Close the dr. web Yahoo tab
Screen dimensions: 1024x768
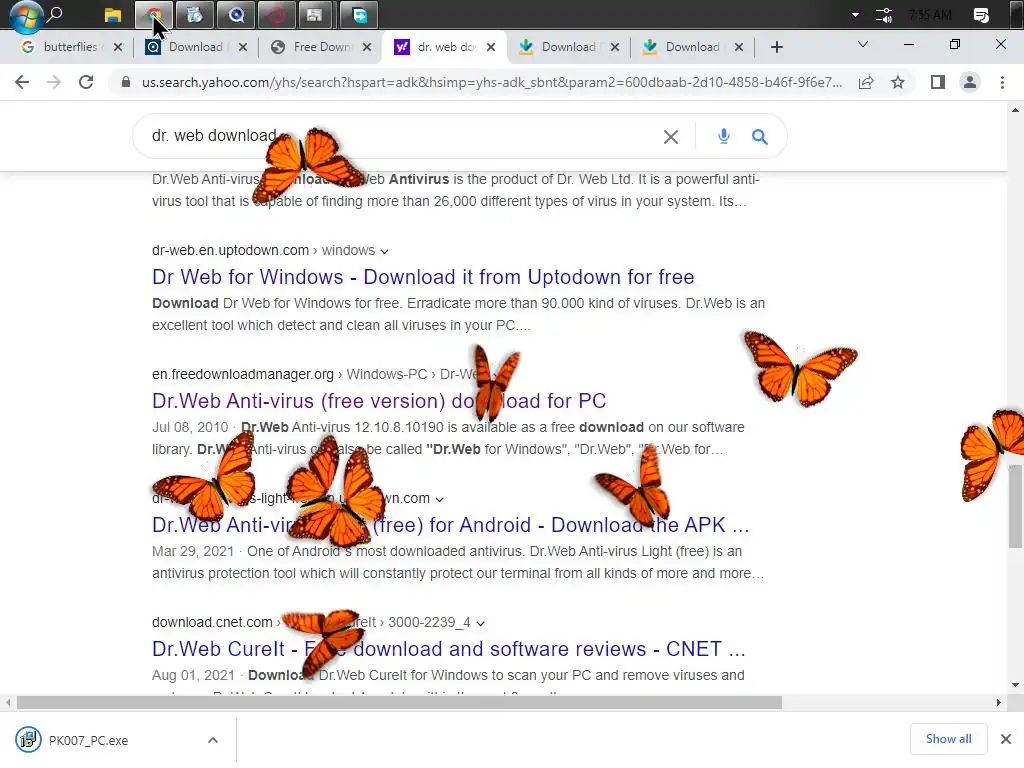[x=491, y=47]
